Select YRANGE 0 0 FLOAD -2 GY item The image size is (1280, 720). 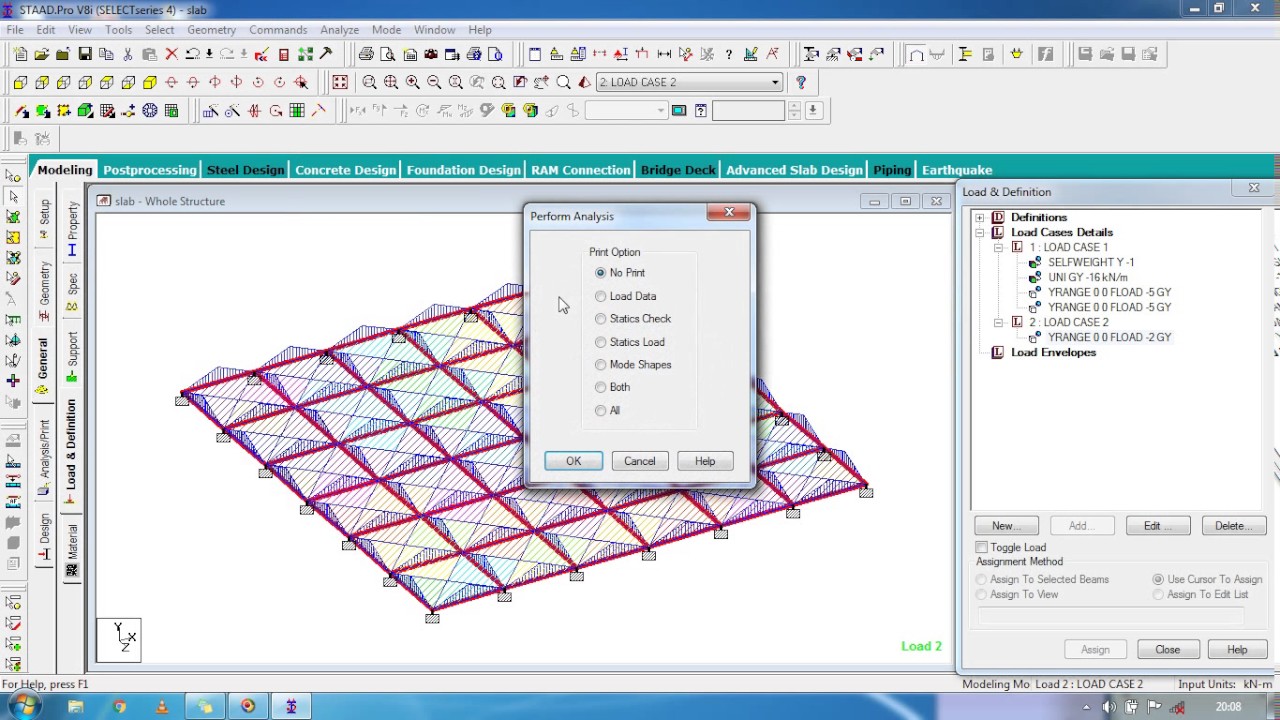pos(1109,337)
